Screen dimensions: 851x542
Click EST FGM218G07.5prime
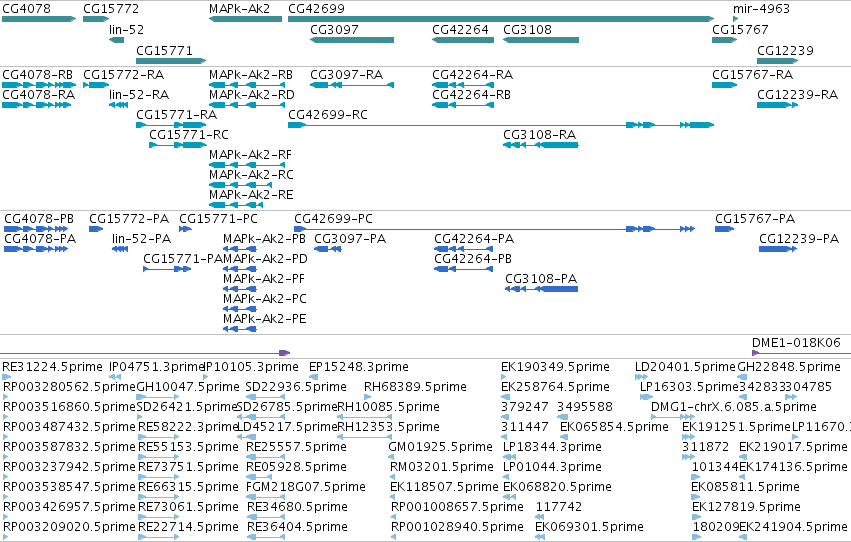click(306, 488)
